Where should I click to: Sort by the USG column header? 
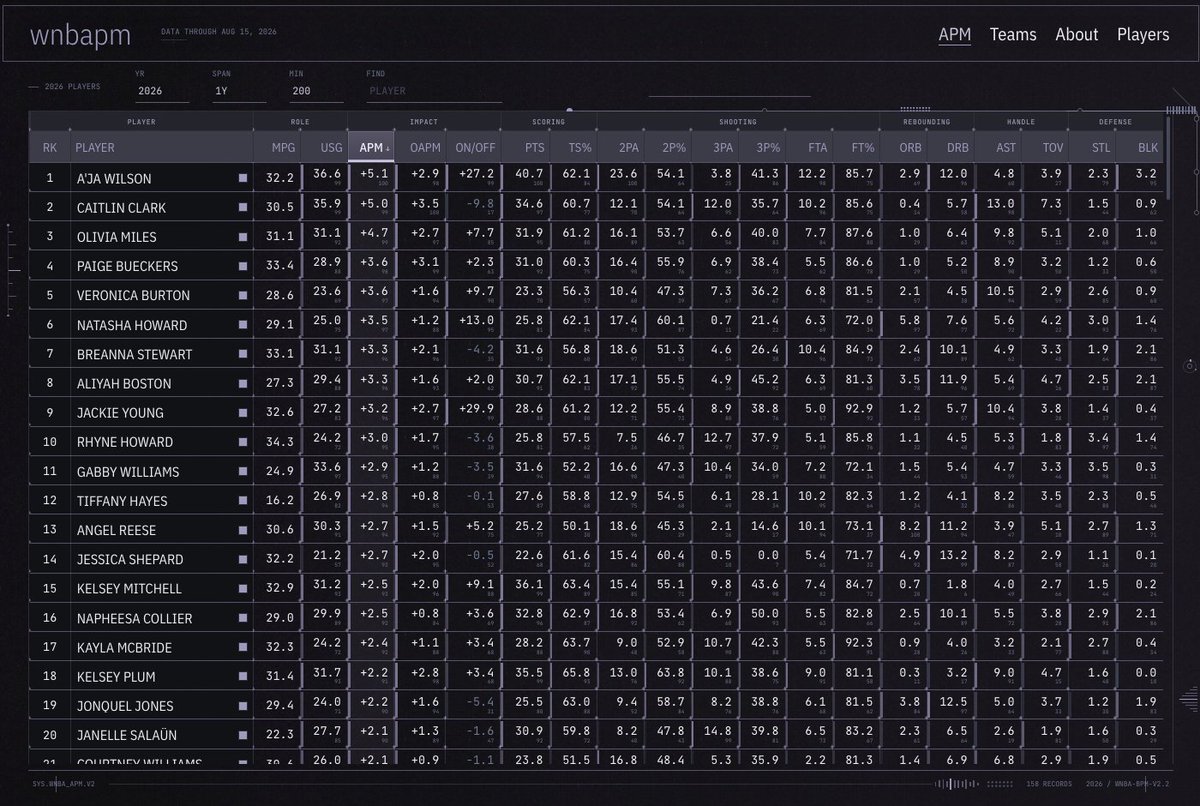pos(323,147)
